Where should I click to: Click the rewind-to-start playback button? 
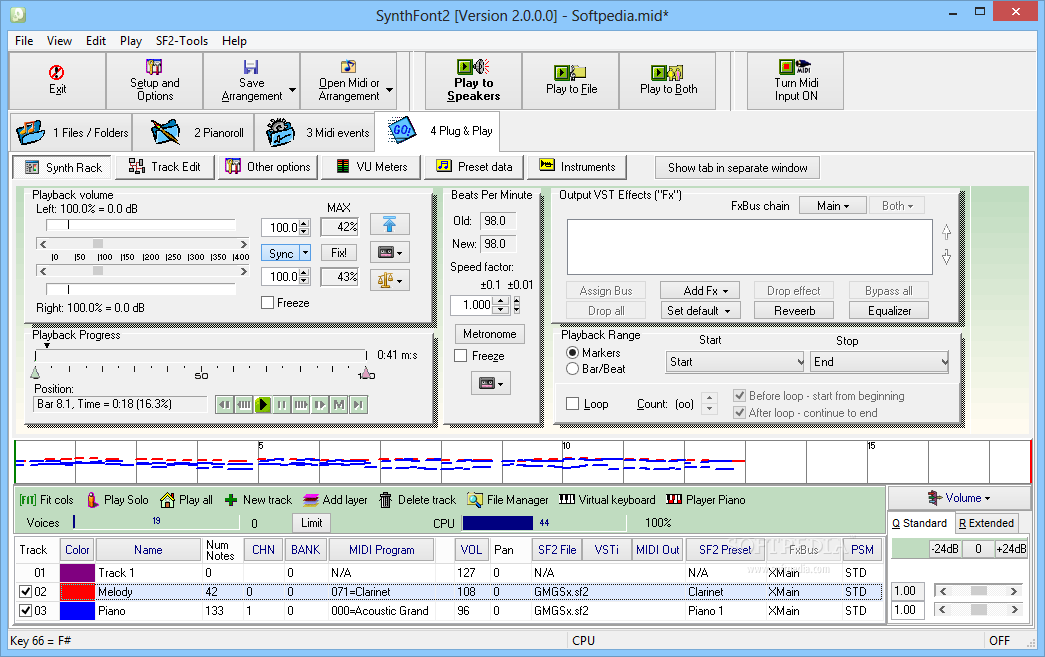[x=225, y=404]
